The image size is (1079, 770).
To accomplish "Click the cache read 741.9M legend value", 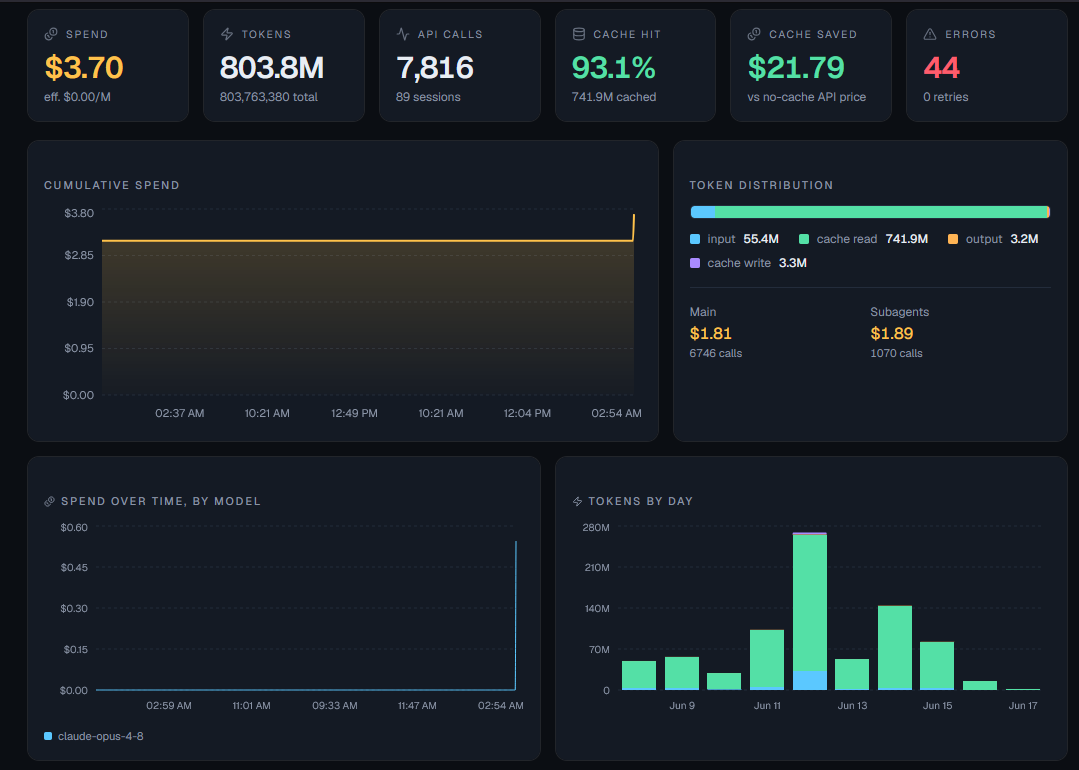I will tap(907, 239).
